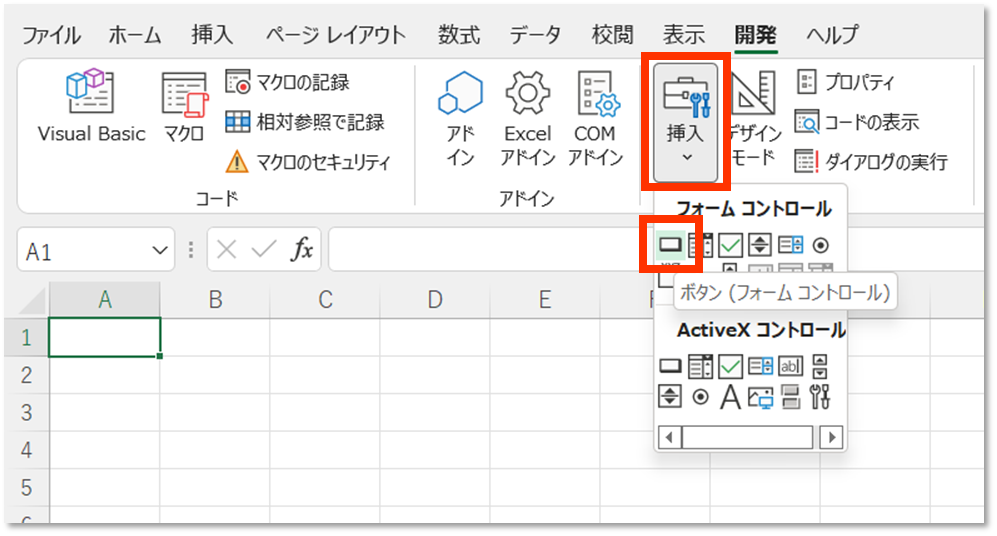This screenshot has height=536, width=997.
Task: Select the 開発 tab
Action: (x=755, y=35)
